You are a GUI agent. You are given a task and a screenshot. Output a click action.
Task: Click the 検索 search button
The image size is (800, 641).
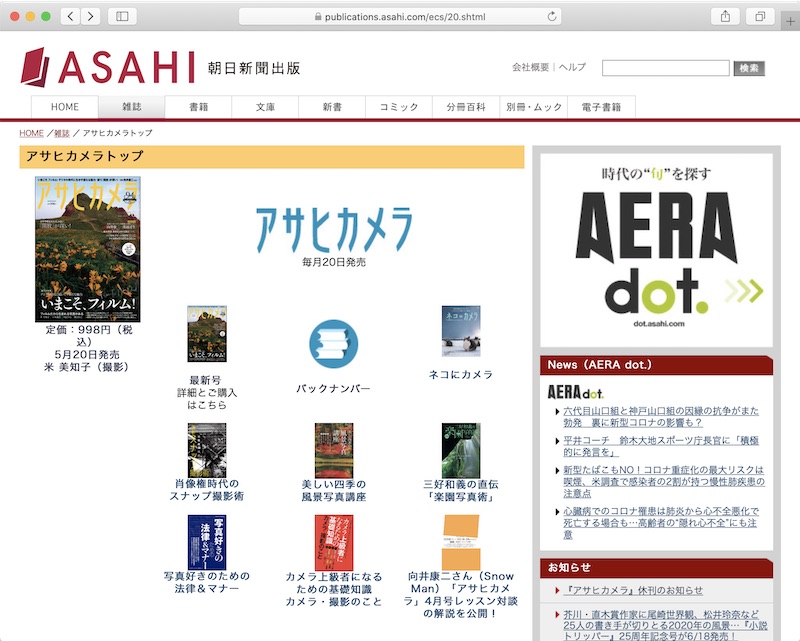click(x=749, y=68)
